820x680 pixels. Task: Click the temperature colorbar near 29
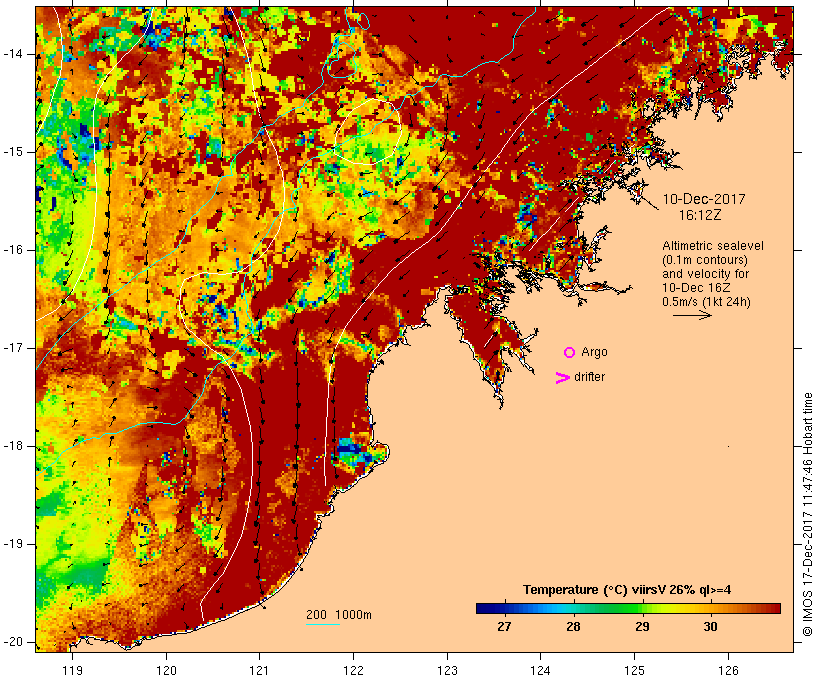(x=642, y=608)
